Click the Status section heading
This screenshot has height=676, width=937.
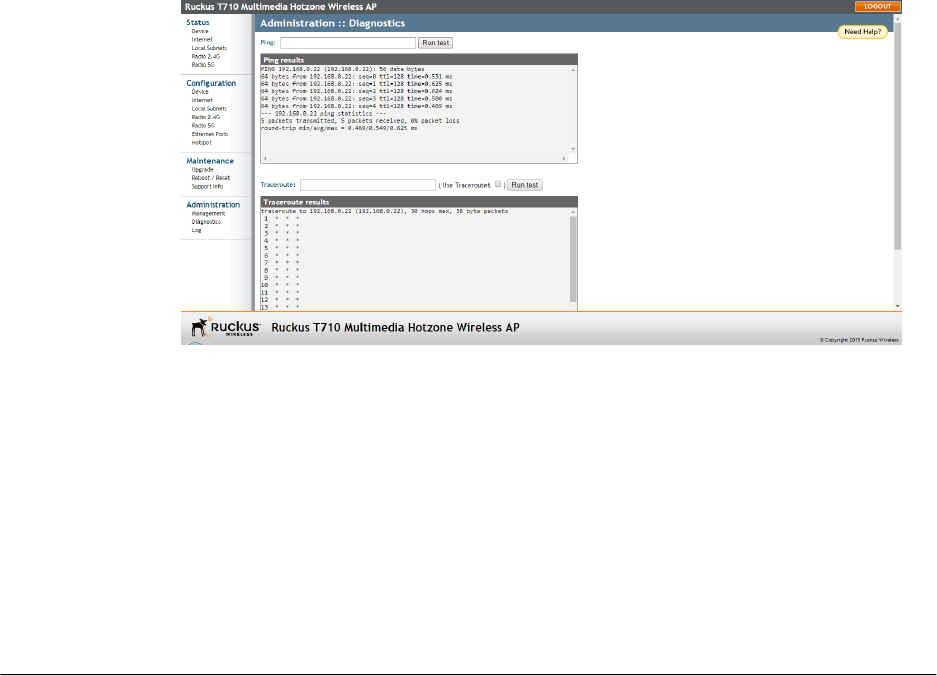click(x=198, y=23)
